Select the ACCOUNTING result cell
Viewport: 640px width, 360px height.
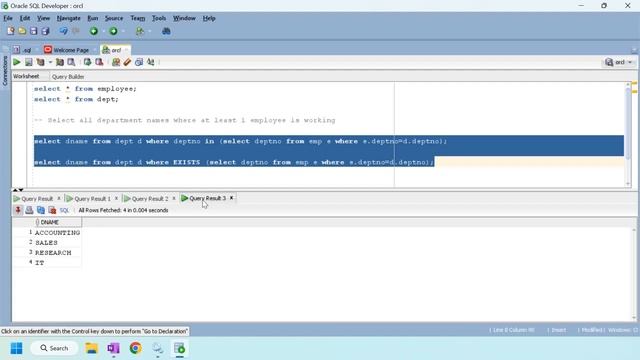58,233
